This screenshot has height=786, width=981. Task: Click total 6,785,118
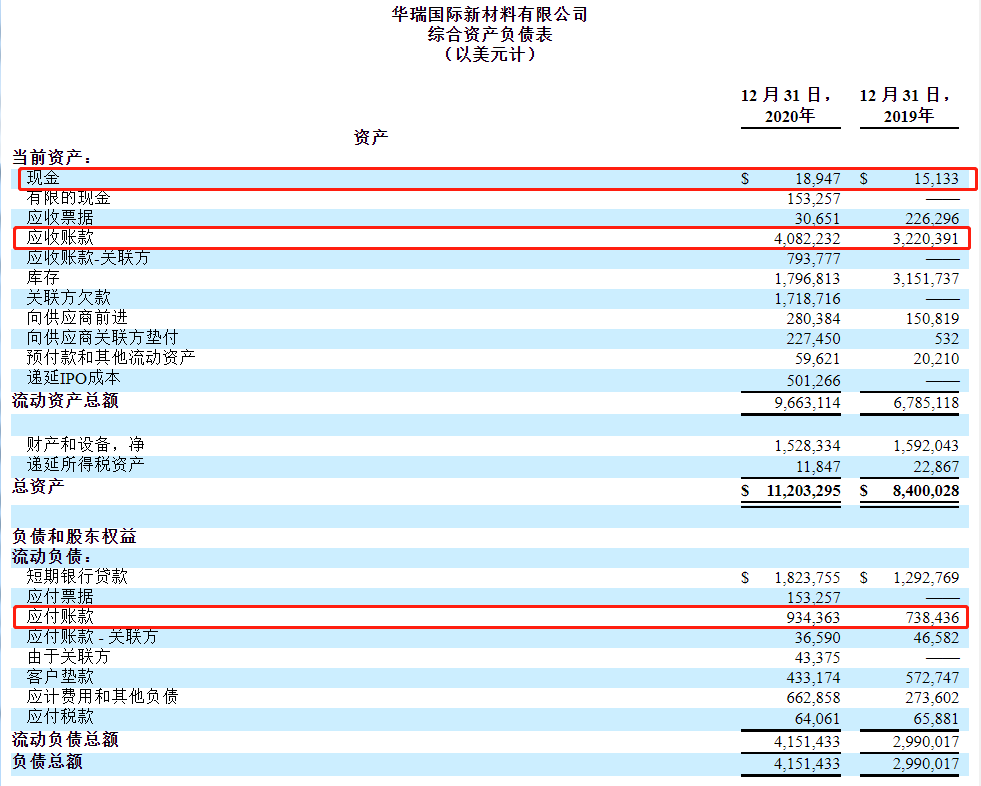pos(925,402)
